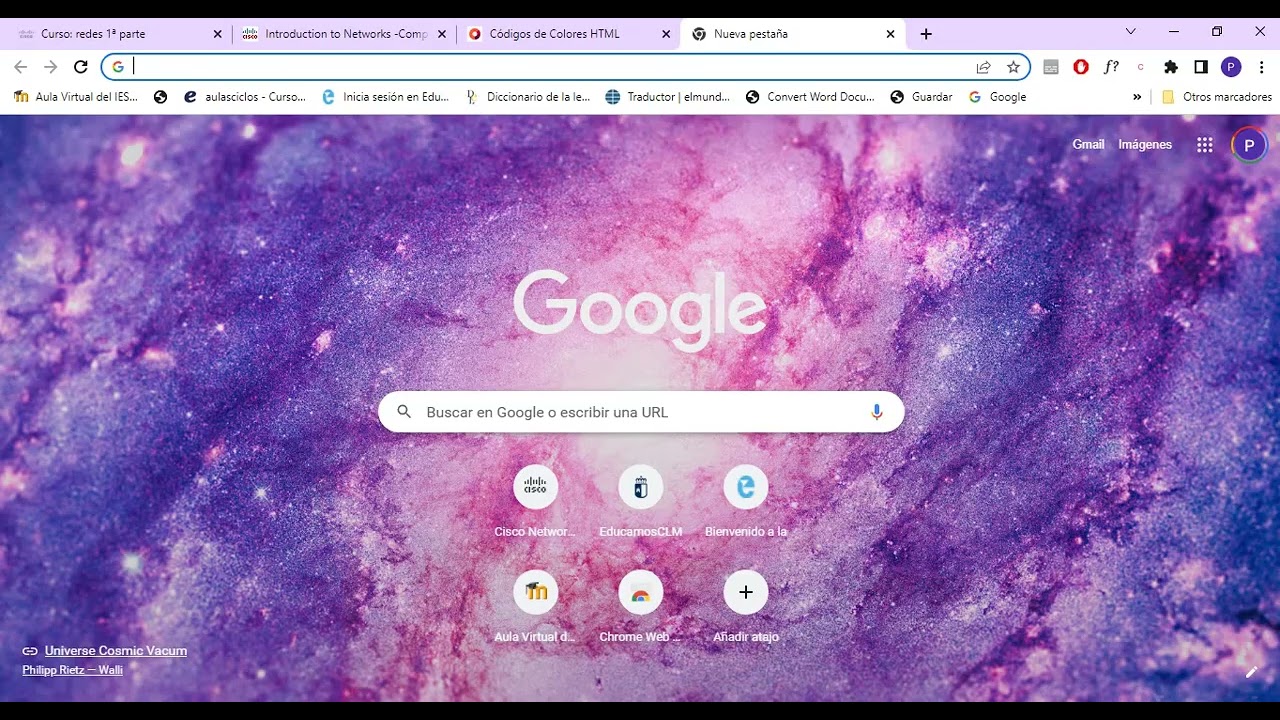Click the Google search box
The width and height of the screenshot is (1280, 720).
(641, 412)
